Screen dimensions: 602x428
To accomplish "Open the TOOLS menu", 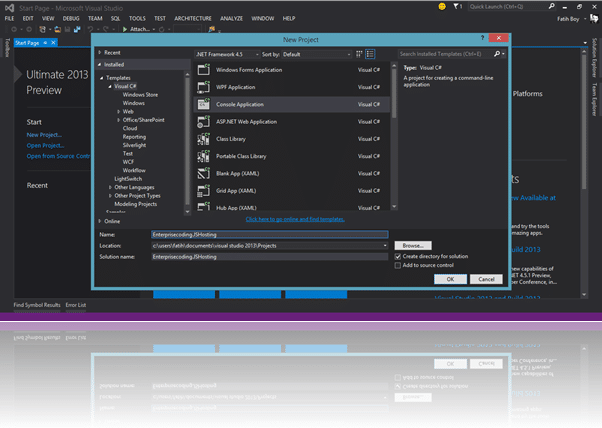I will (x=137, y=18).
